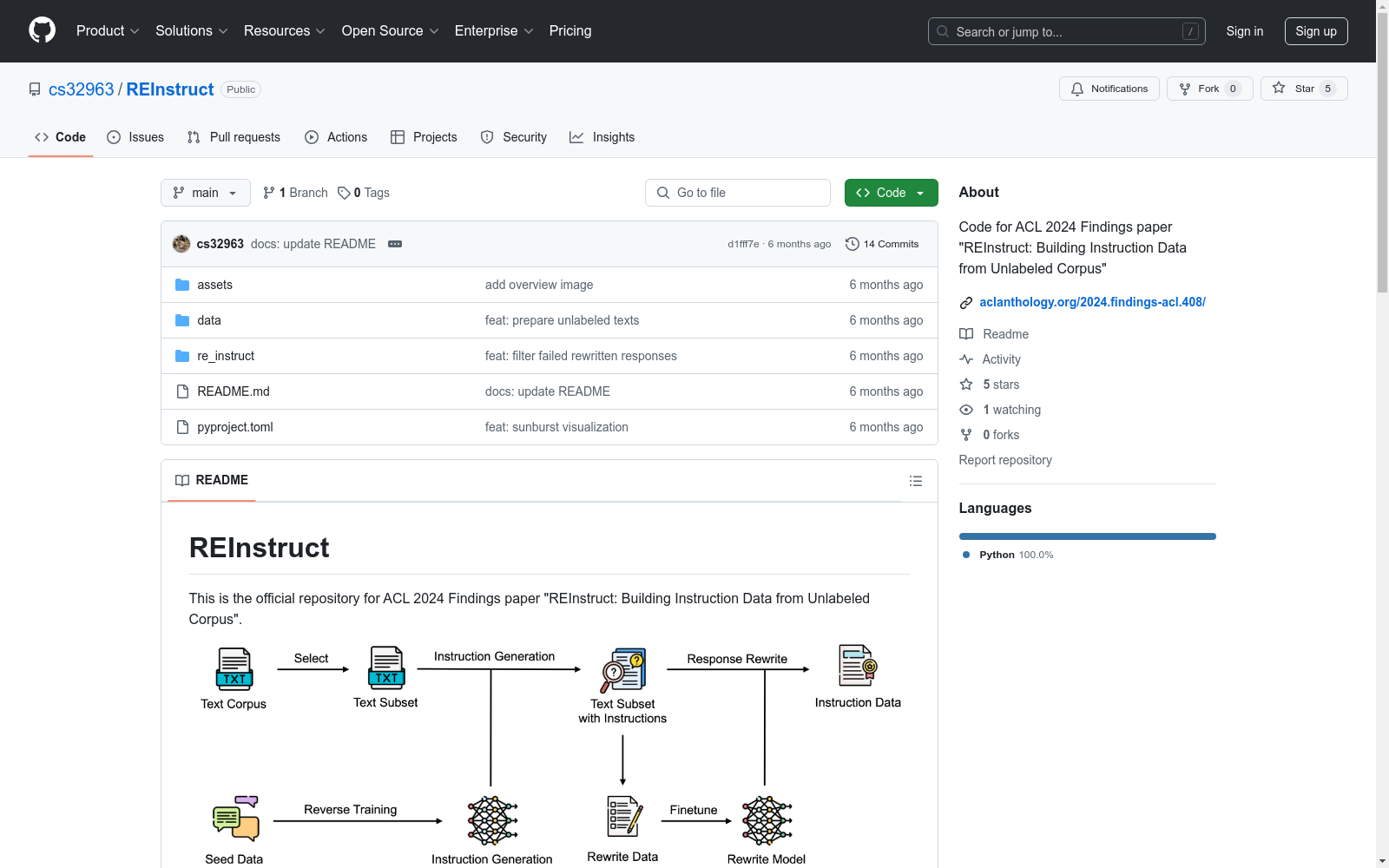
Task: Open commit hash d1fff7e
Action: pos(743,244)
